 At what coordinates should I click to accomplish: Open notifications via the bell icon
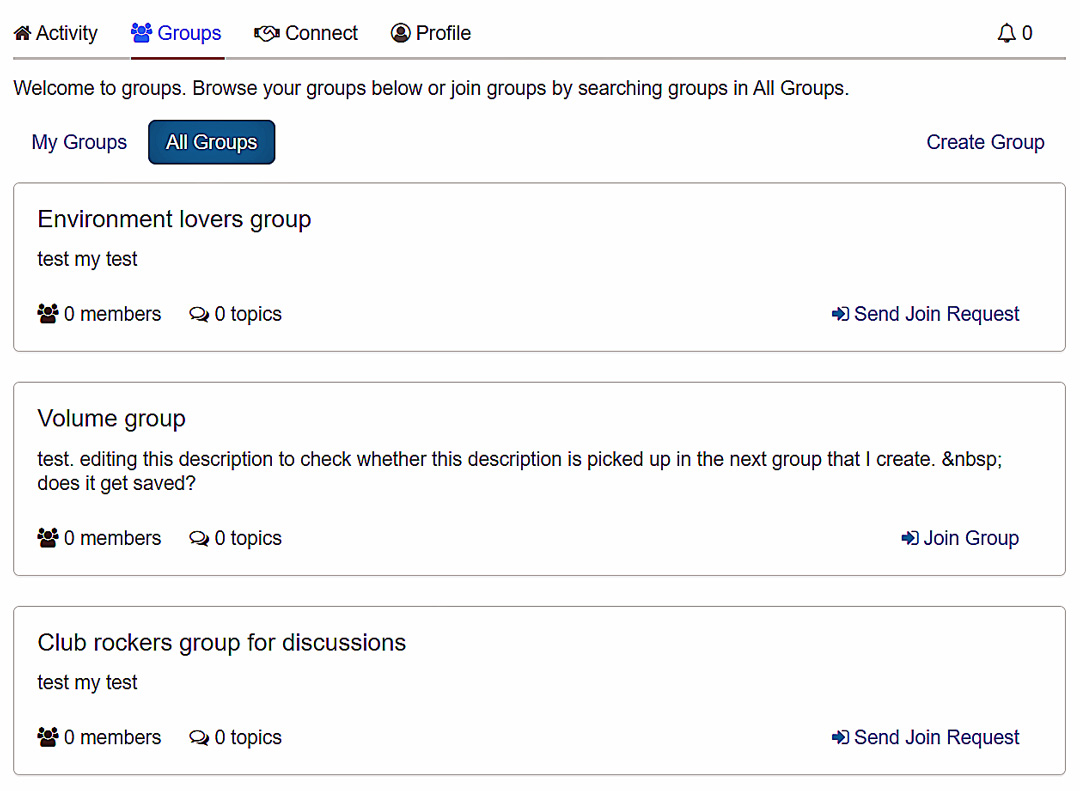(1007, 34)
